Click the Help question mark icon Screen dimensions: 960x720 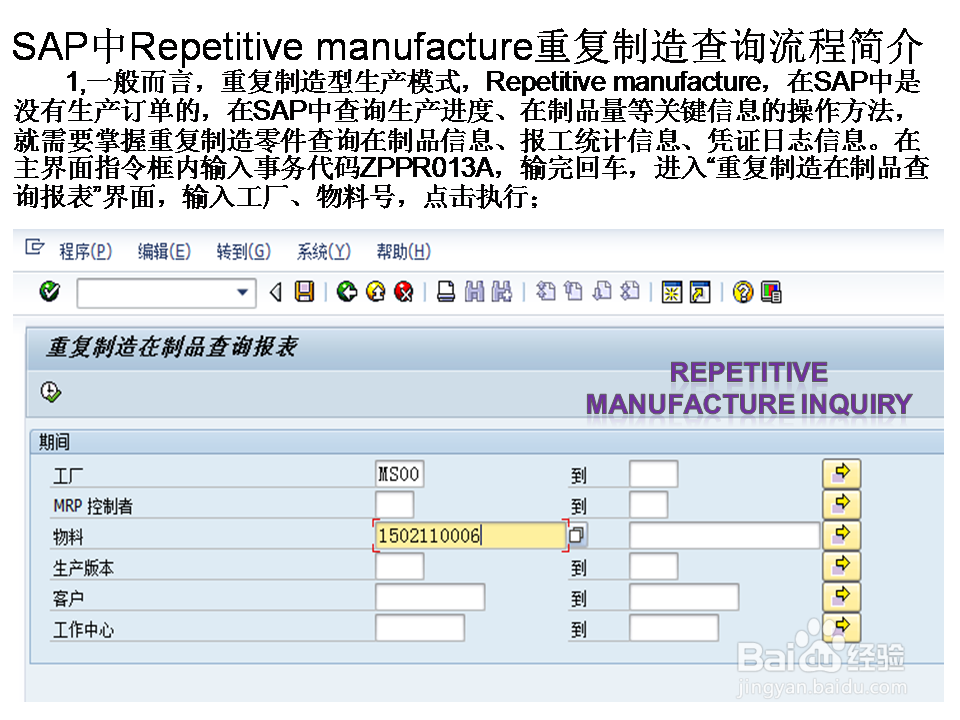[741, 291]
